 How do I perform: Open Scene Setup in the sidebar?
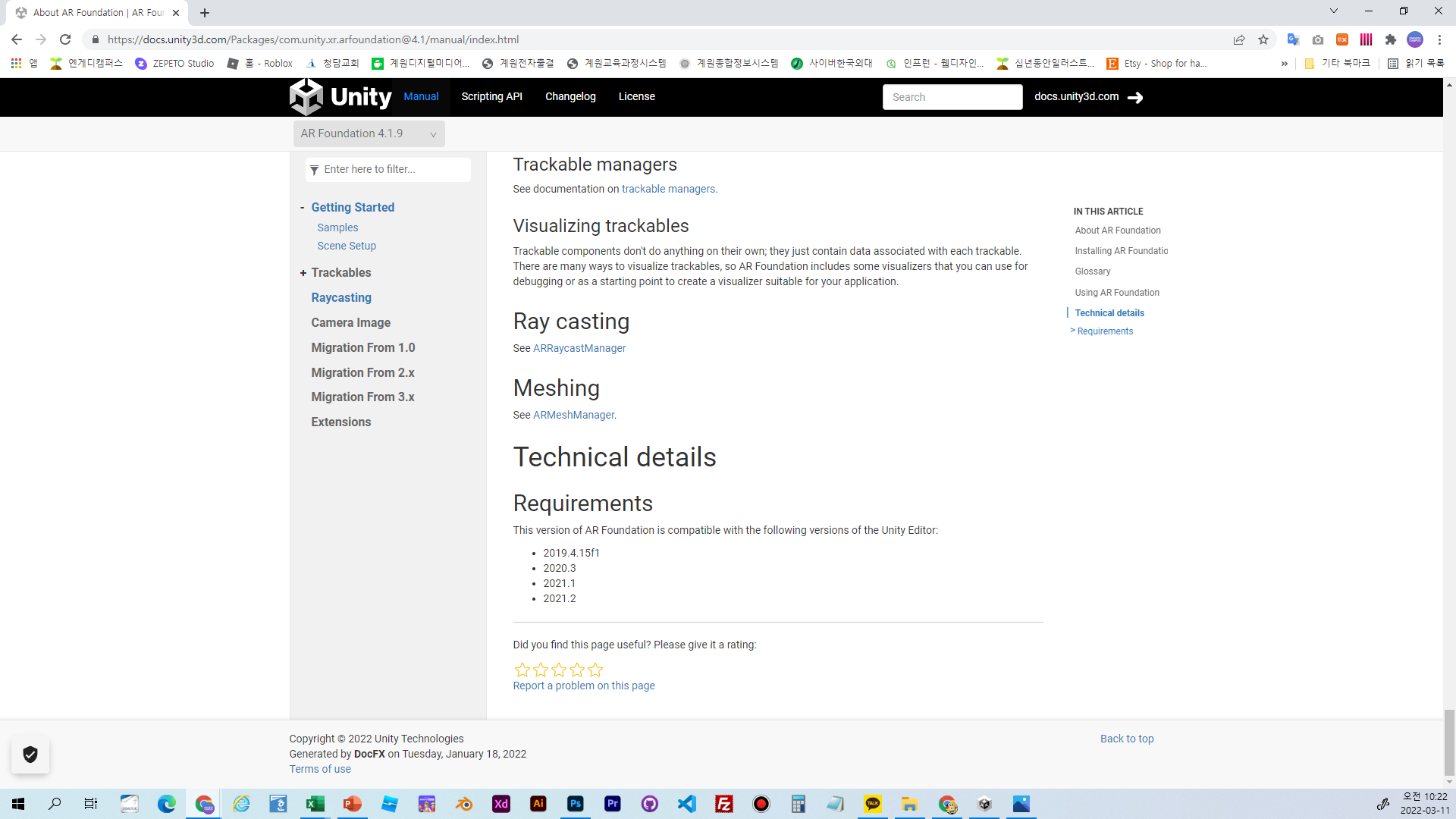(x=347, y=246)
